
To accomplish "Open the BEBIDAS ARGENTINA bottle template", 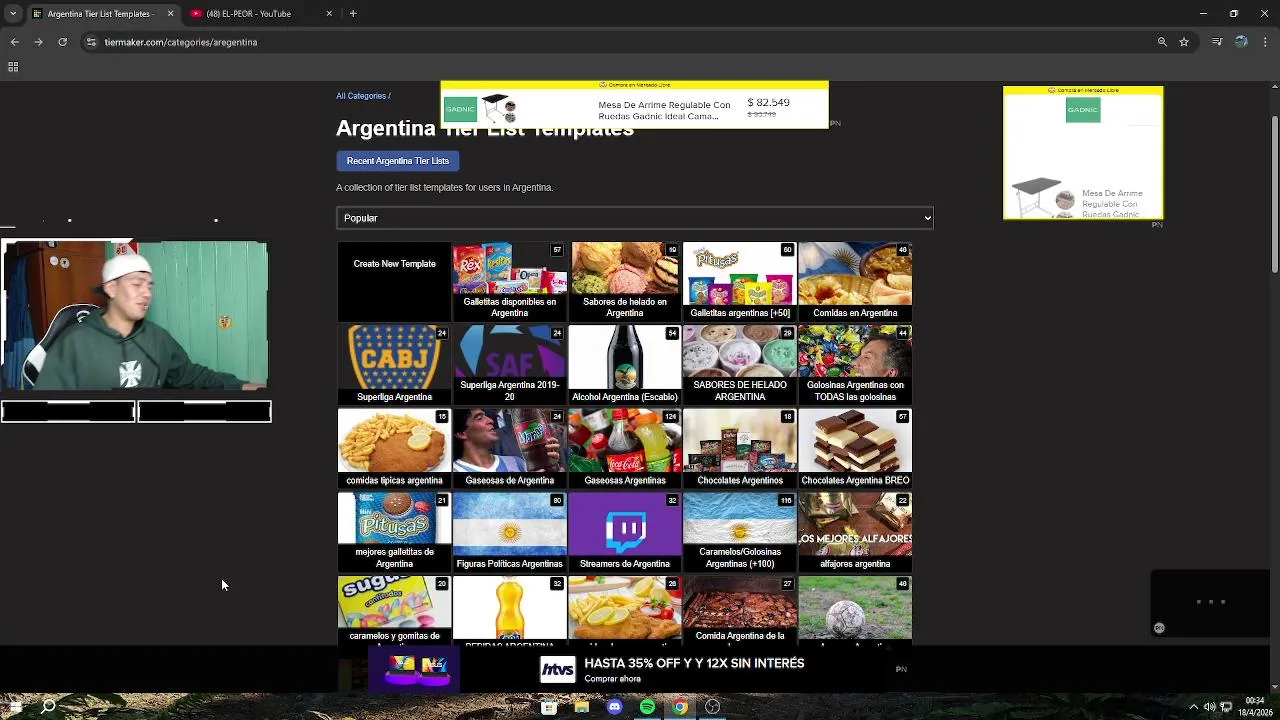I will pos(509,610).
